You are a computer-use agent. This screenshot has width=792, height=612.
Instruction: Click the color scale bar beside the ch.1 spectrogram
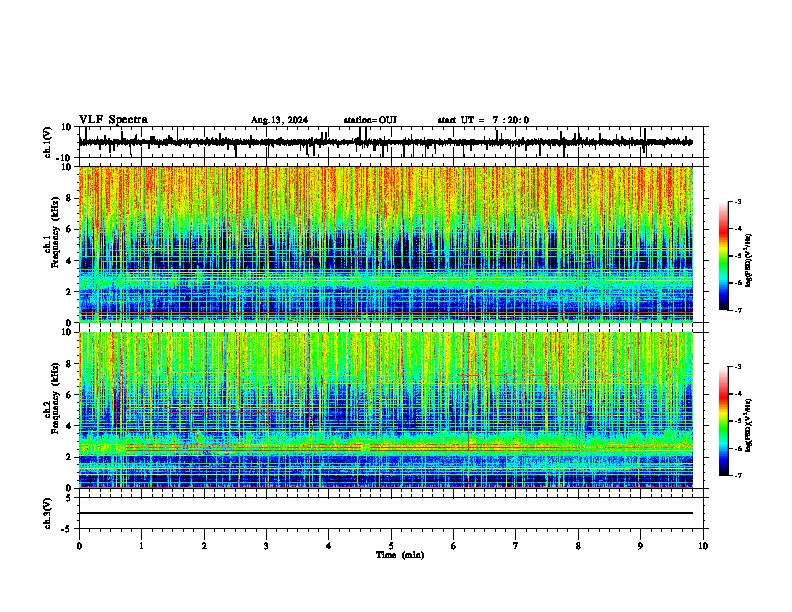pos(724,256)
